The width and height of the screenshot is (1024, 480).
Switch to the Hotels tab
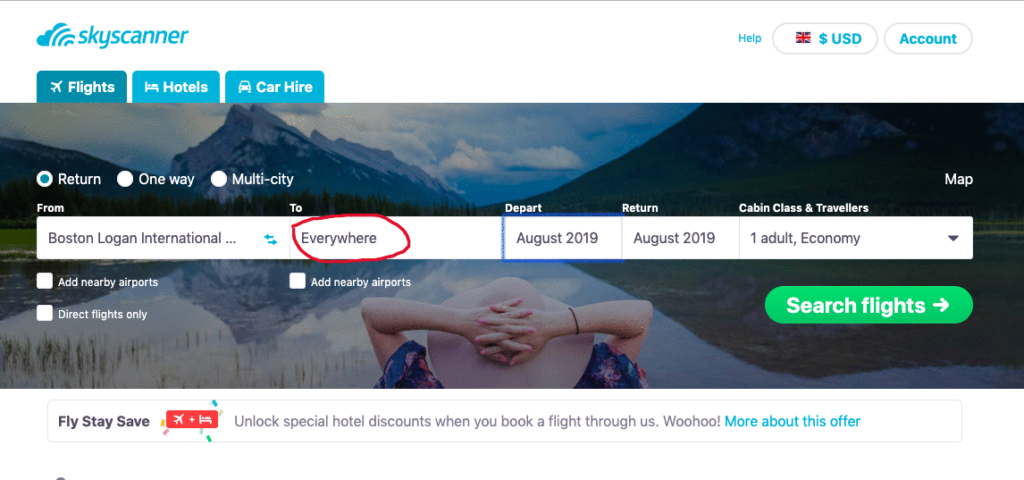pyautogui.click(x=176, y=87)
